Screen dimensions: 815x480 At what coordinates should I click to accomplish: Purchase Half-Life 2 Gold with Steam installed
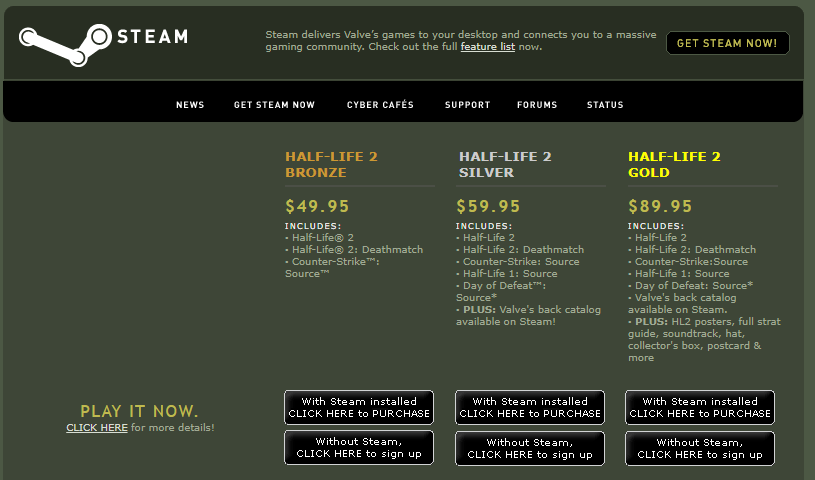pyautogui.click(x=700, y=407)
